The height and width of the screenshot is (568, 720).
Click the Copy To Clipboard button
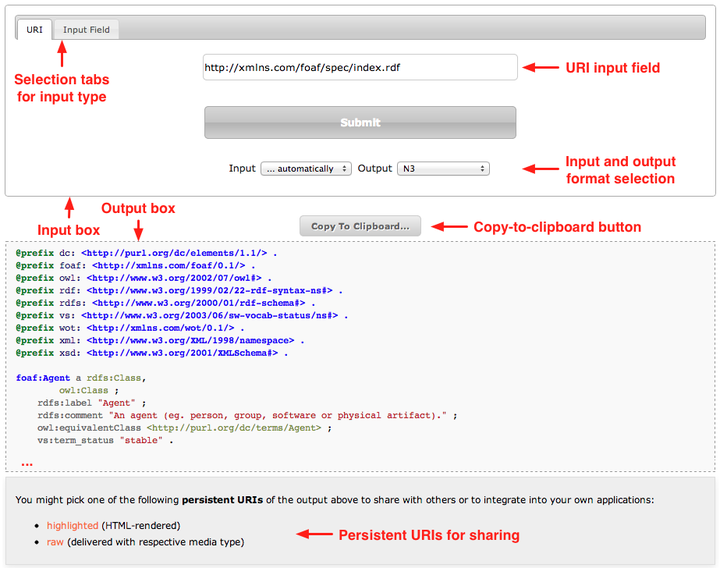tap(360, 226)
